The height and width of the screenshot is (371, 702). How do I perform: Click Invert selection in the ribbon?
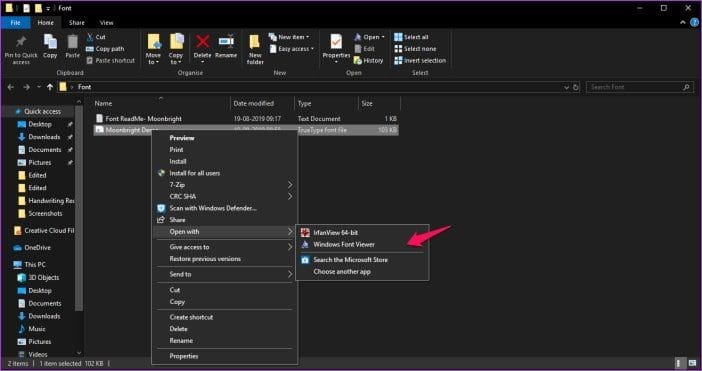(x=420, y=60)
